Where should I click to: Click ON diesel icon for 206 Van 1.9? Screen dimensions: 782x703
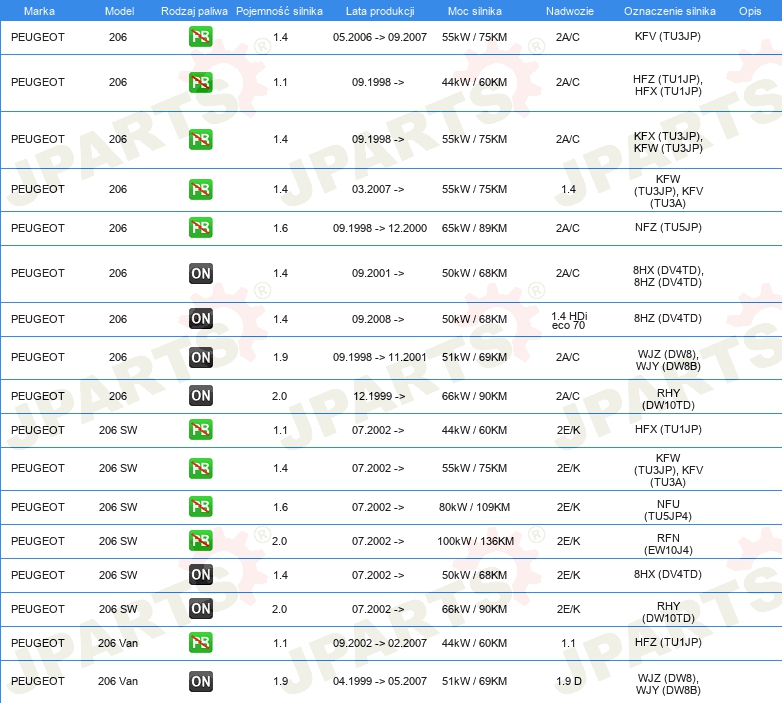click(x=200, y=681)
